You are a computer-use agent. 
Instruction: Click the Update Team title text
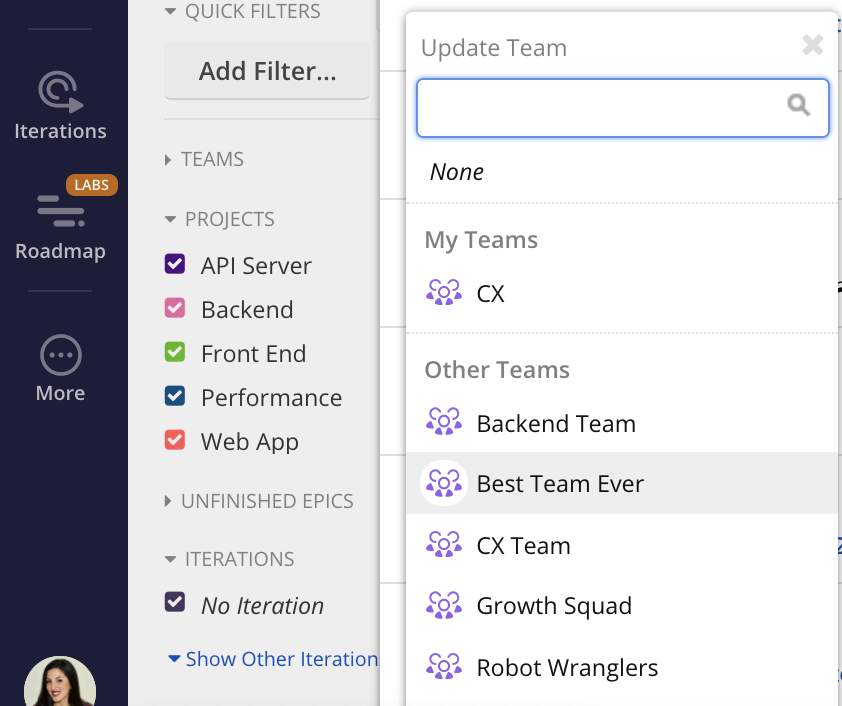(x=494, y=48)
